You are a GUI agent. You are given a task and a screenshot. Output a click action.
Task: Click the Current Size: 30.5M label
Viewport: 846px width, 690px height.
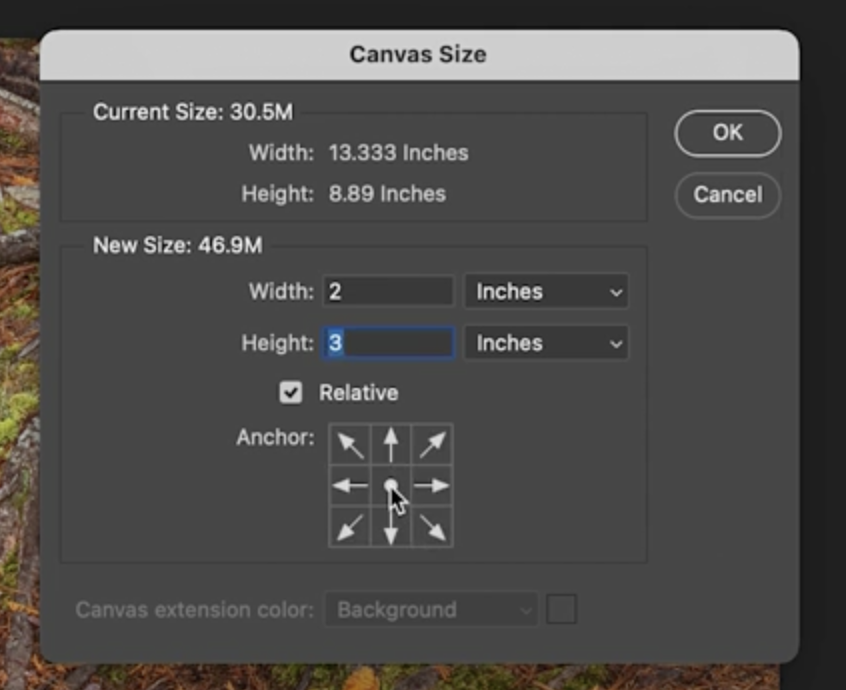click(x=193, y=112)
